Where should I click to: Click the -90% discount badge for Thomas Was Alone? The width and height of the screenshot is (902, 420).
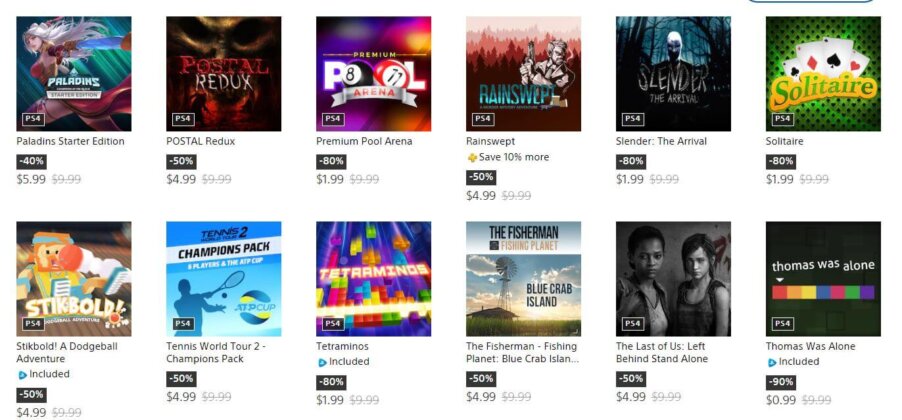tap(781, 381)
